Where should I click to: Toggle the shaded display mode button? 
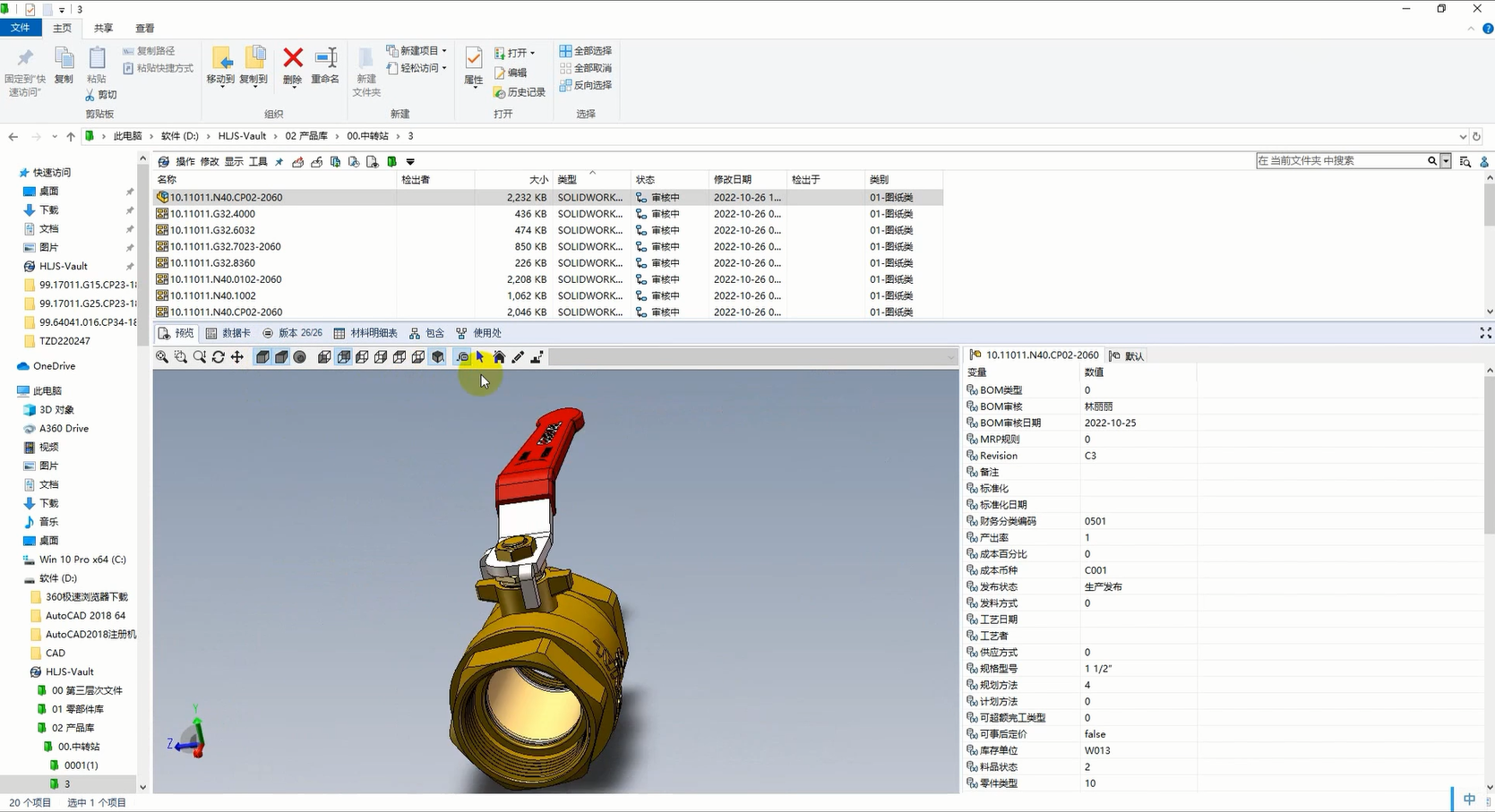[281, 357]
